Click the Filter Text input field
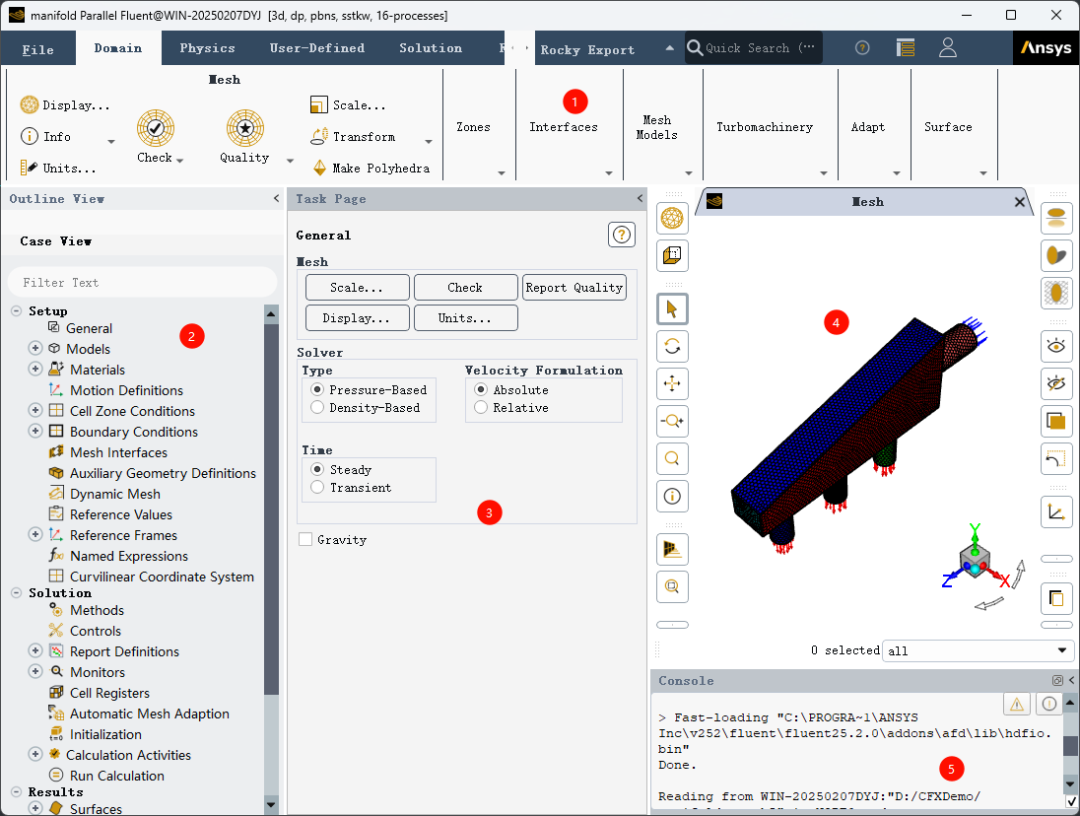This screenshot has width=1080, height=816. pos(140,283)
